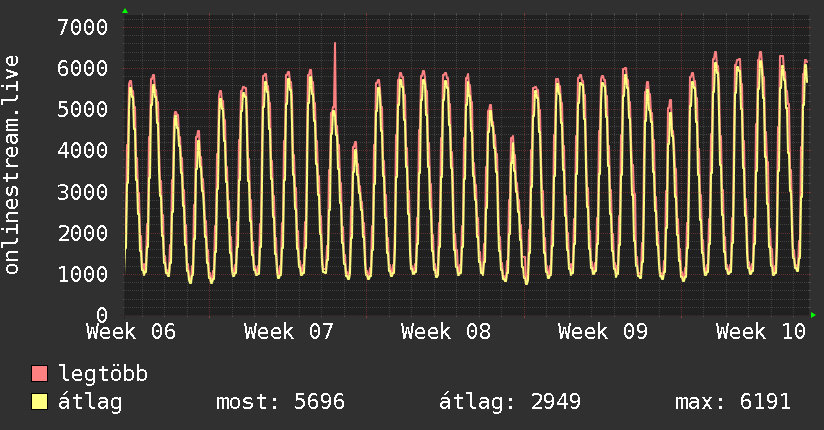
Task: Click the 1000 y-axis label
Action: coord(83,274)
